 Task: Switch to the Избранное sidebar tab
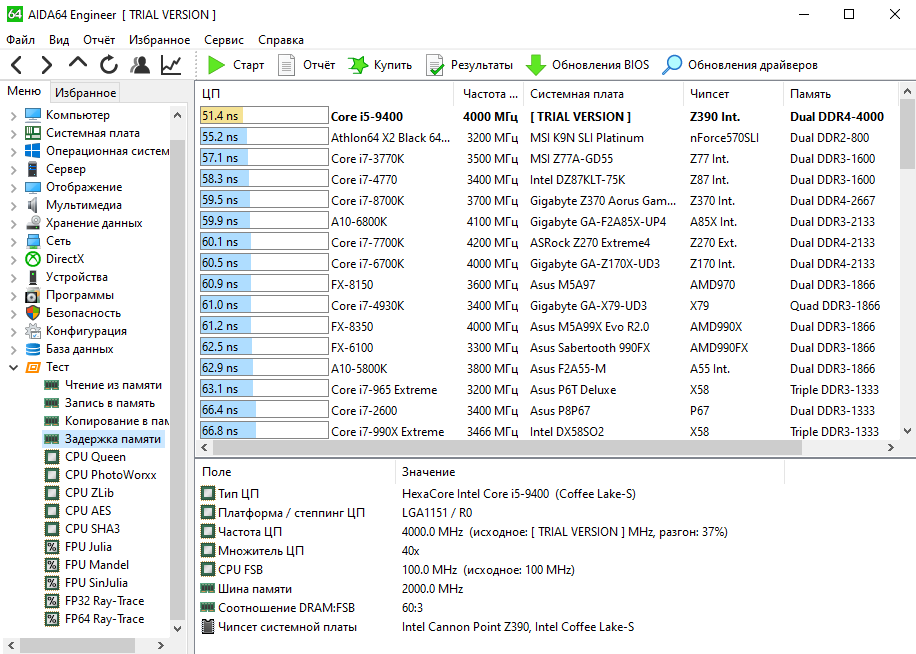85,93
